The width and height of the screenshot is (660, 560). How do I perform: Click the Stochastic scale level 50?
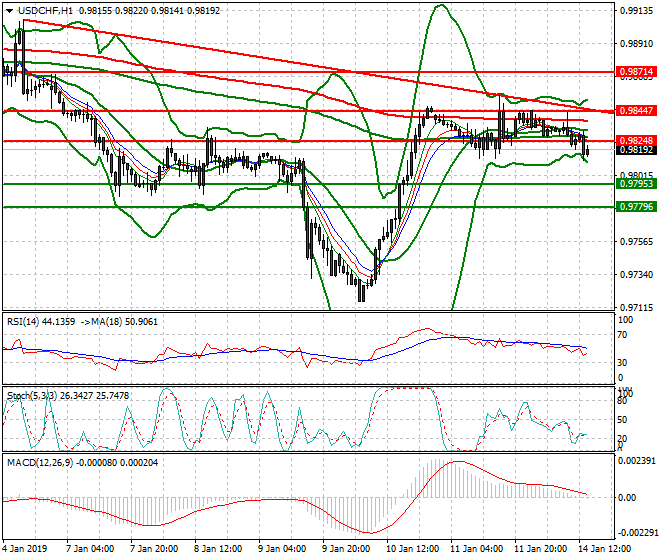622,420
